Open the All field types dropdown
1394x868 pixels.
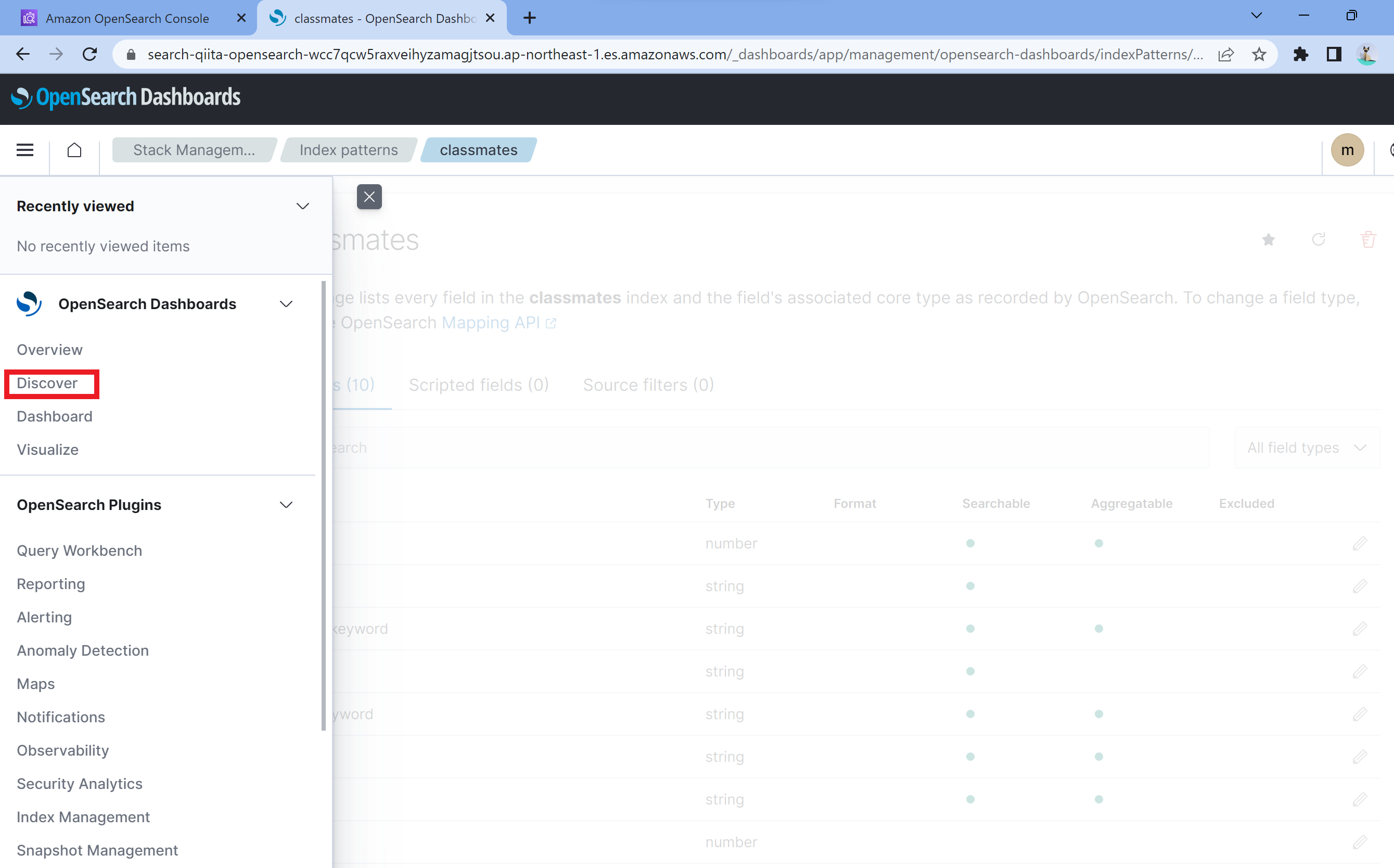pos(1307,448)
